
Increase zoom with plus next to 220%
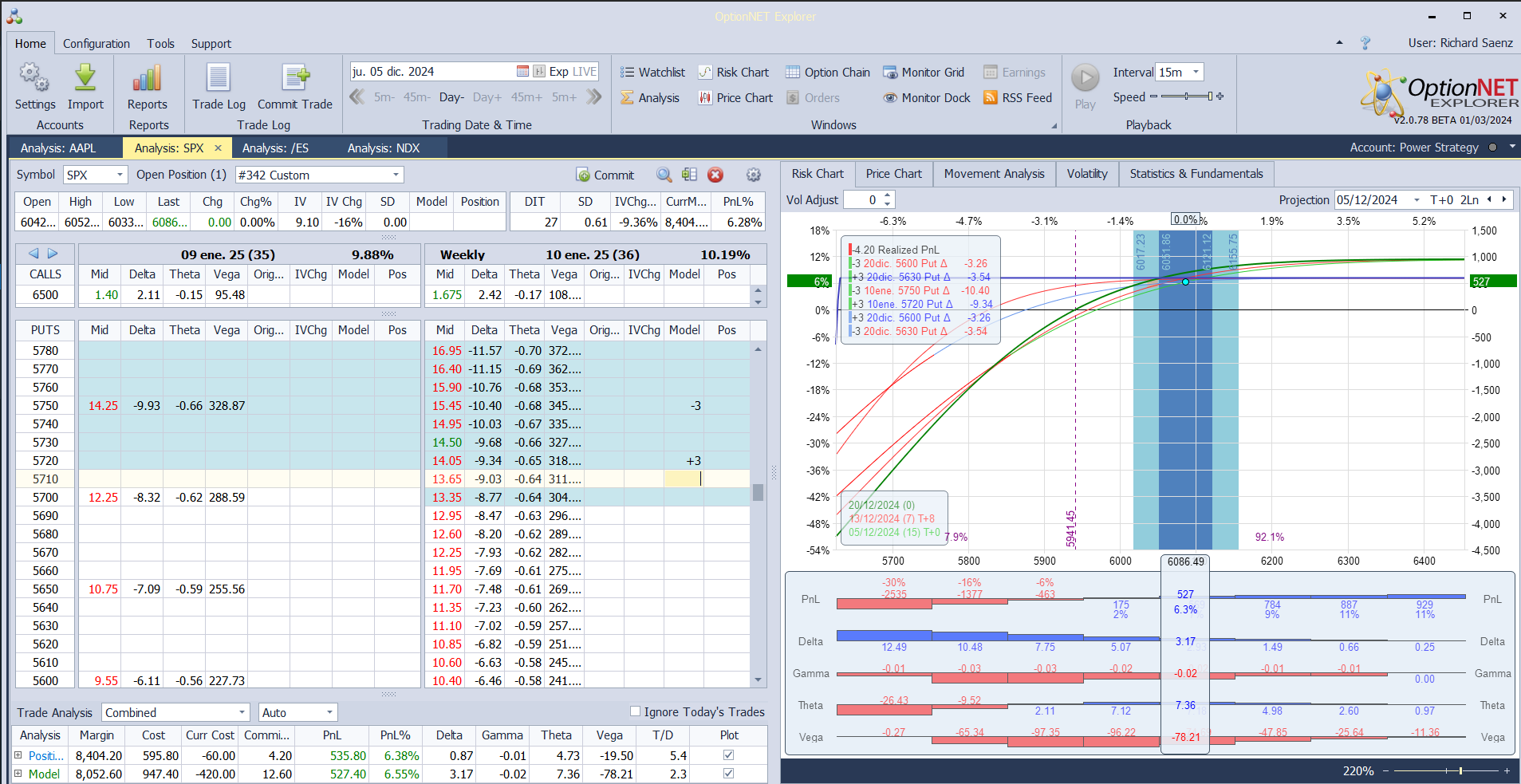[1507, 771]
